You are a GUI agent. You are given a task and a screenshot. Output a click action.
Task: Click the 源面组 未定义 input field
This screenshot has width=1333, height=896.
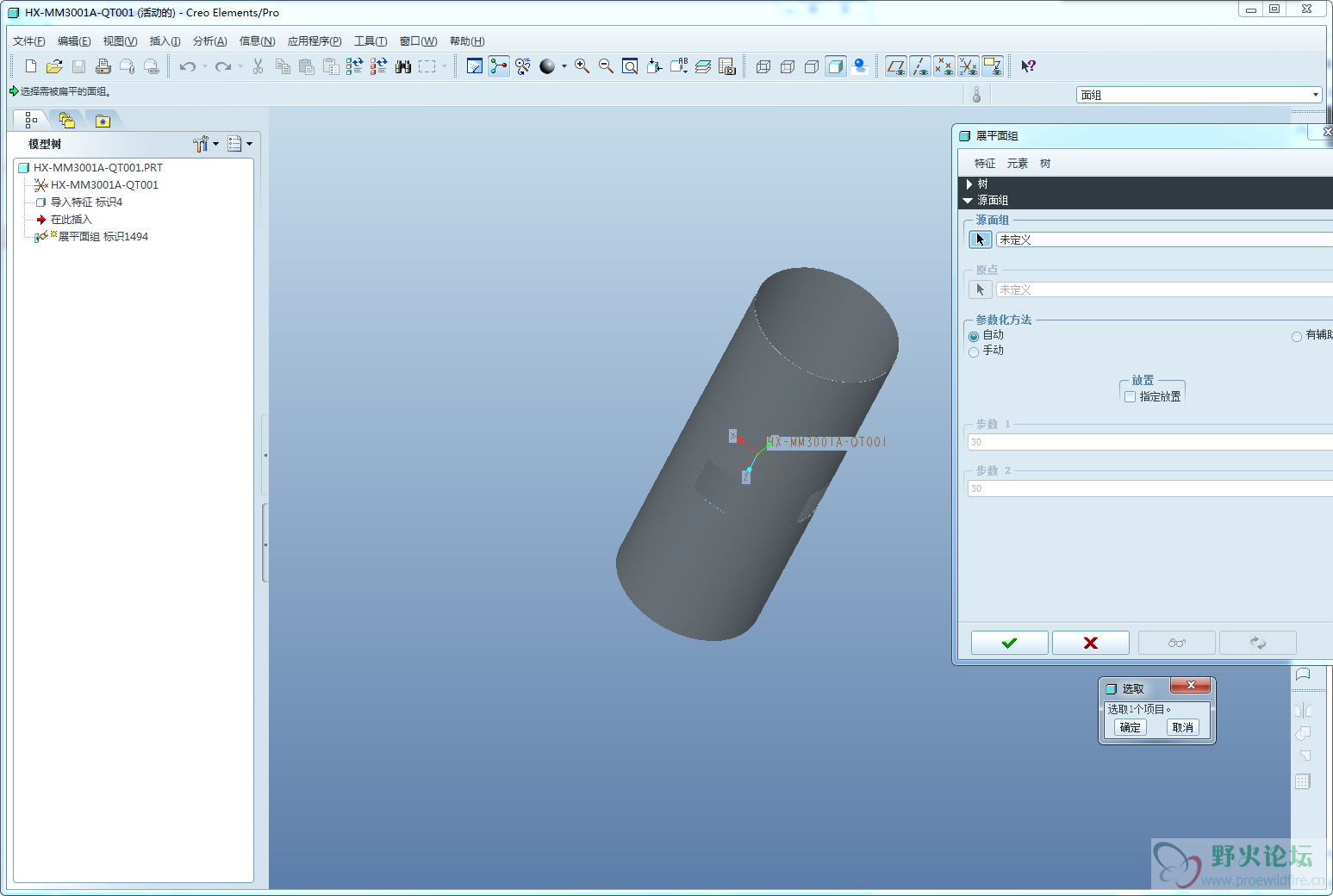tap(1164, 240)
